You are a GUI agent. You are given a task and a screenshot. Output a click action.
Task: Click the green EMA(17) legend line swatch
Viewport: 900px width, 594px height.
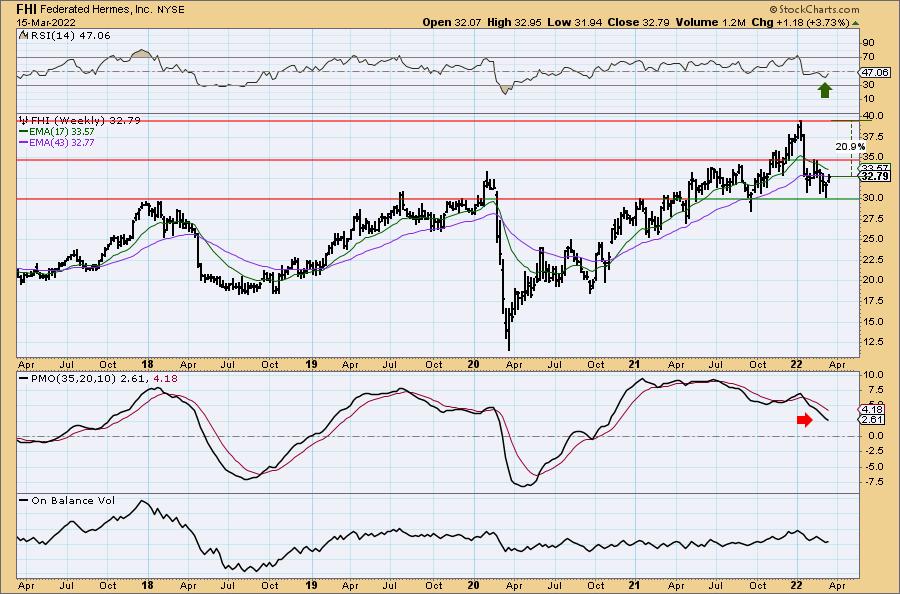tap(24, 131)
